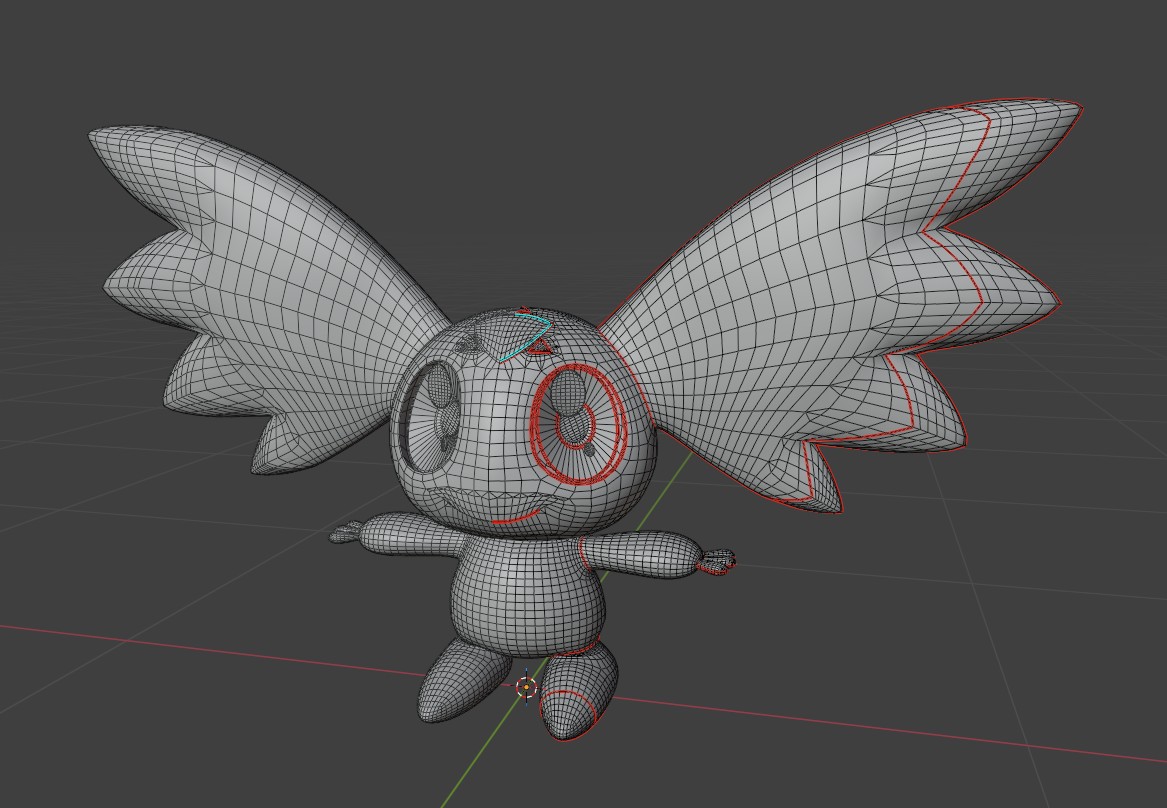Select the hand without red seam edges
The width and height of the screenshot is (1167, 808).
pos(346,532)
